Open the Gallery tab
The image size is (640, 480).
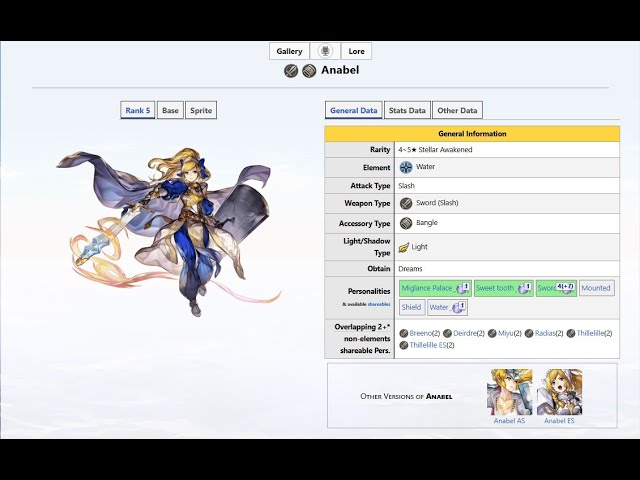(x=289, y=51)
